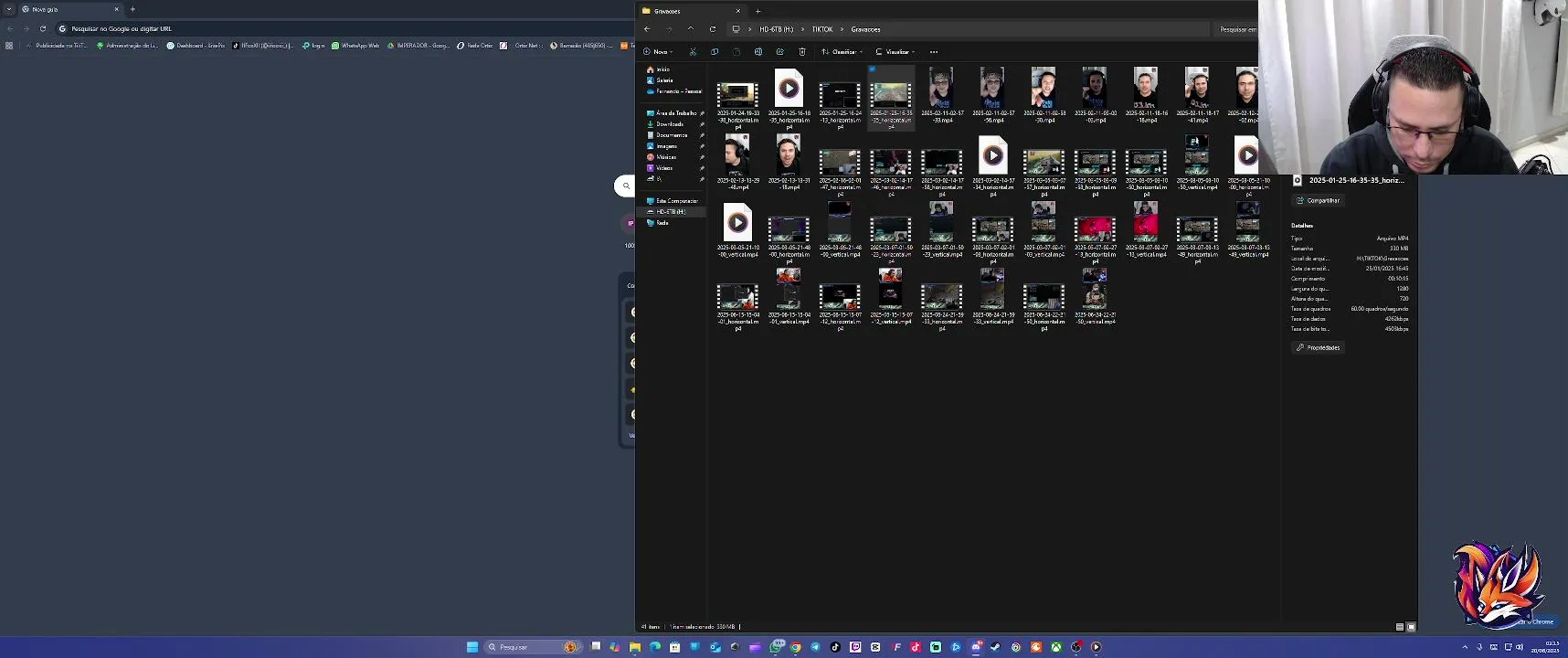
Task: Click the Up one level arrow in File Explorer
Action: tap(691, 29)
